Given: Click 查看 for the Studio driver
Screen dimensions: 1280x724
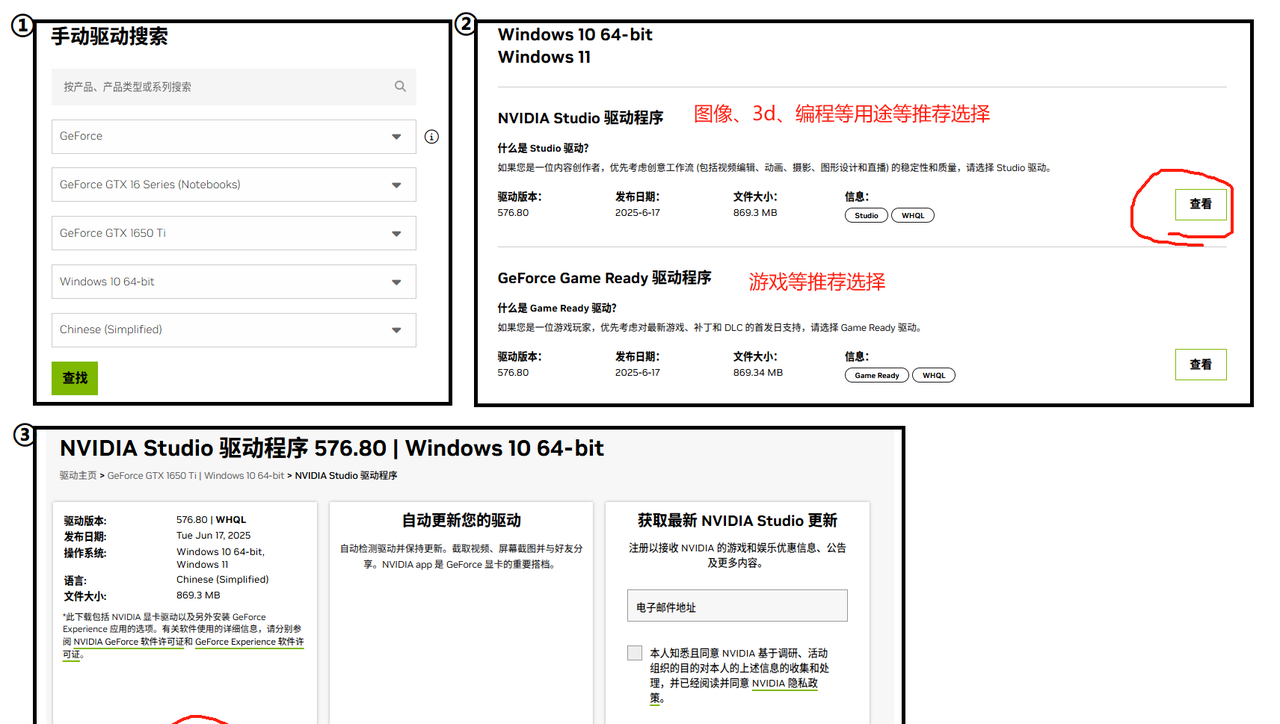Looking at the screenshot, I should [1200, 204].
